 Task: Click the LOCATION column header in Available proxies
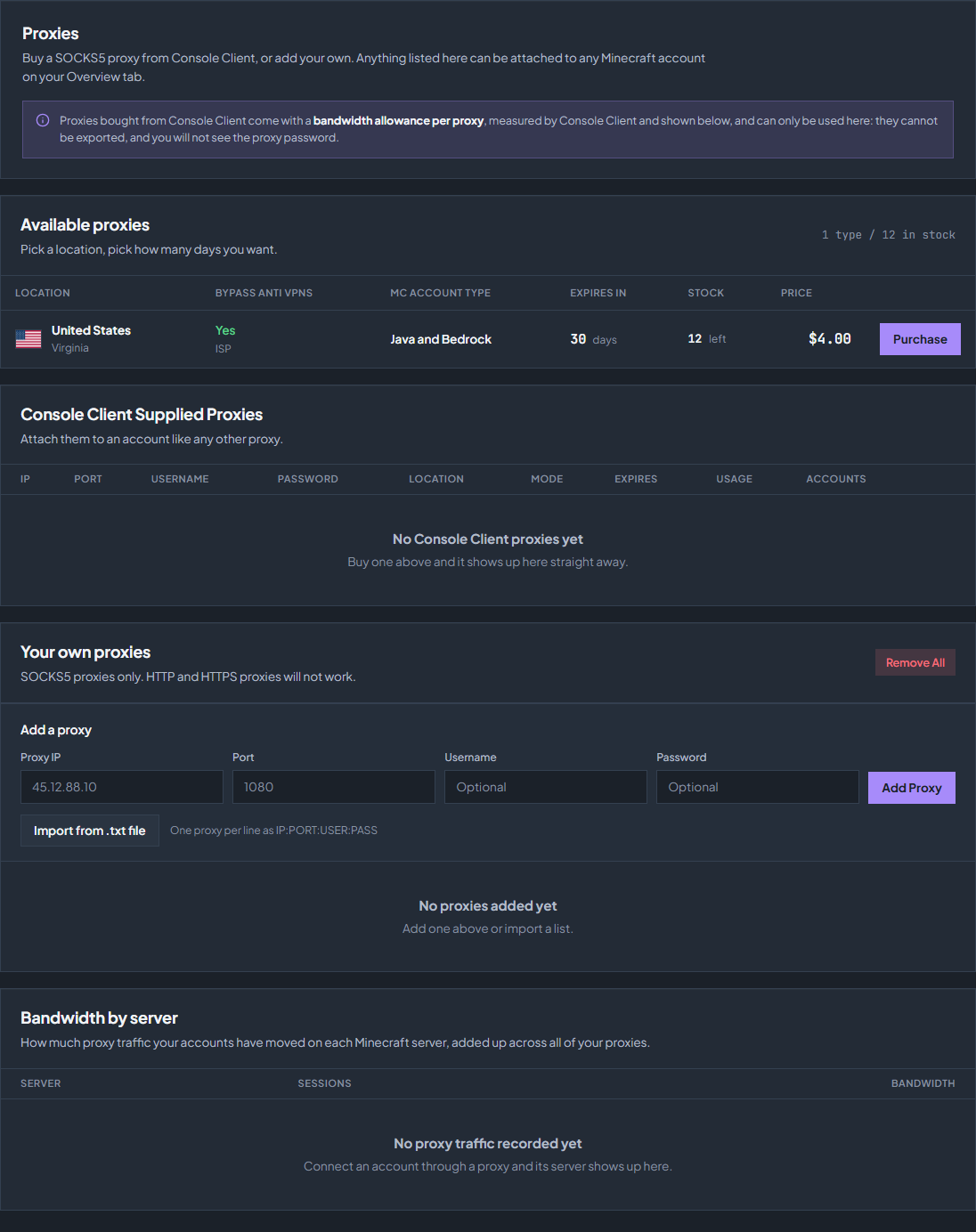[x=43, y=293]
